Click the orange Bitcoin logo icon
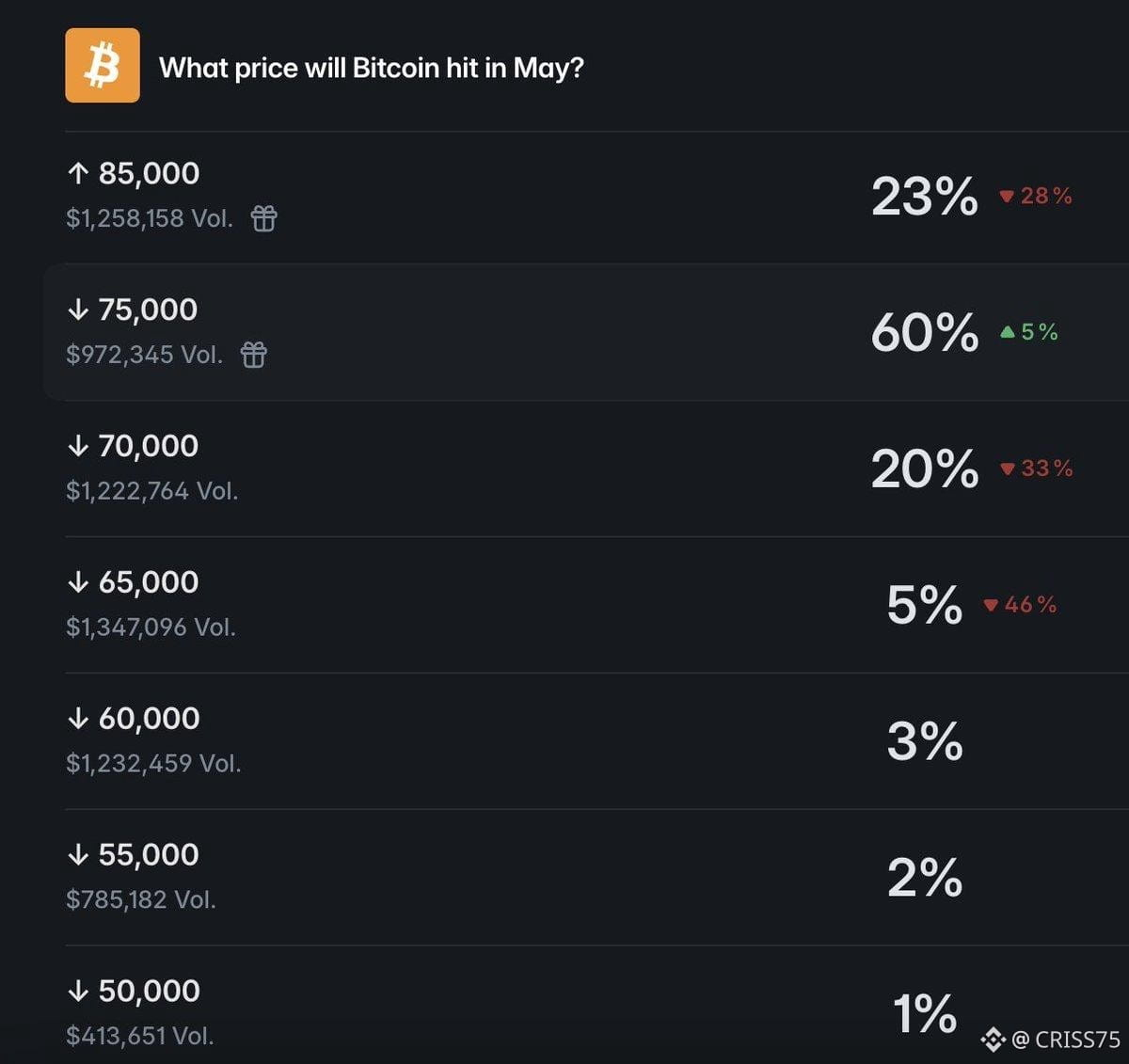Viewport: 1129px width, 1064px height. [x=103, y=65]
